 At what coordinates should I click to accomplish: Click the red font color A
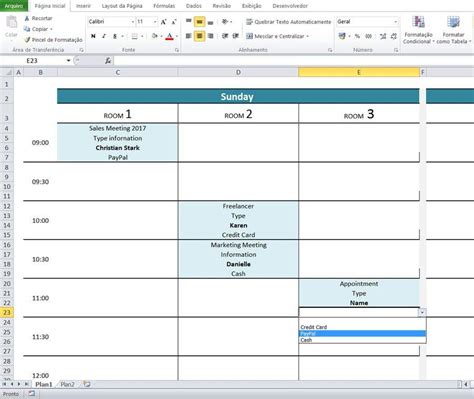tap(170, 36)
